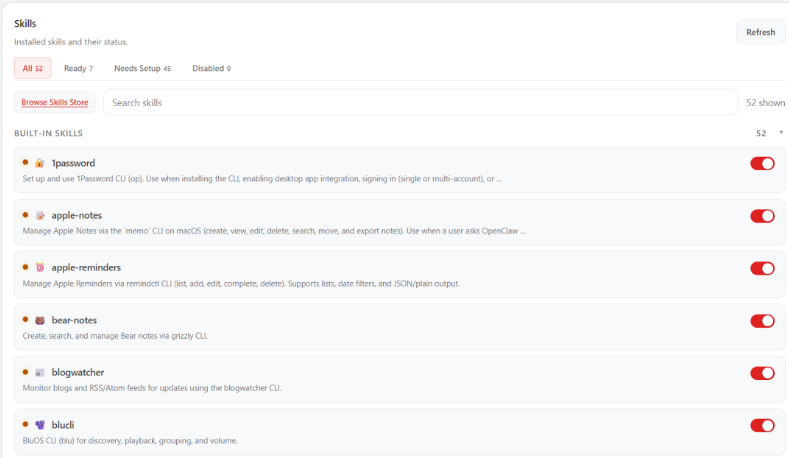Screen dimensions: 789x459
Task: Click the bear-notes skill name
Action: pyautogui.click(x=74, y=320)
